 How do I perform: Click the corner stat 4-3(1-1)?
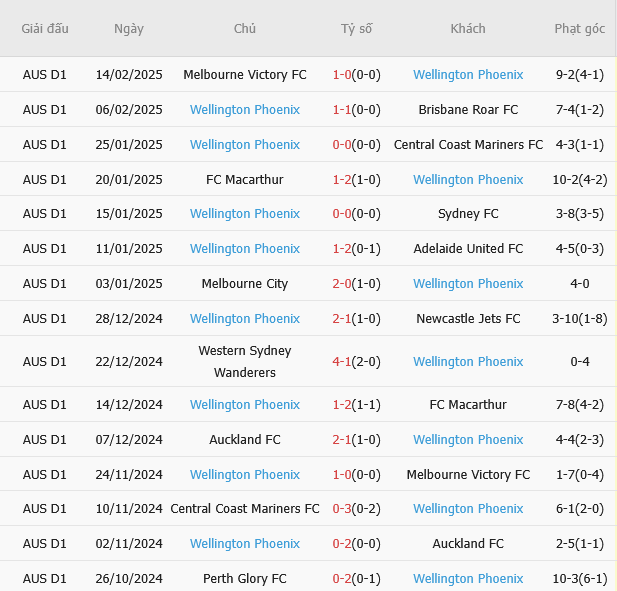point(580,145)
